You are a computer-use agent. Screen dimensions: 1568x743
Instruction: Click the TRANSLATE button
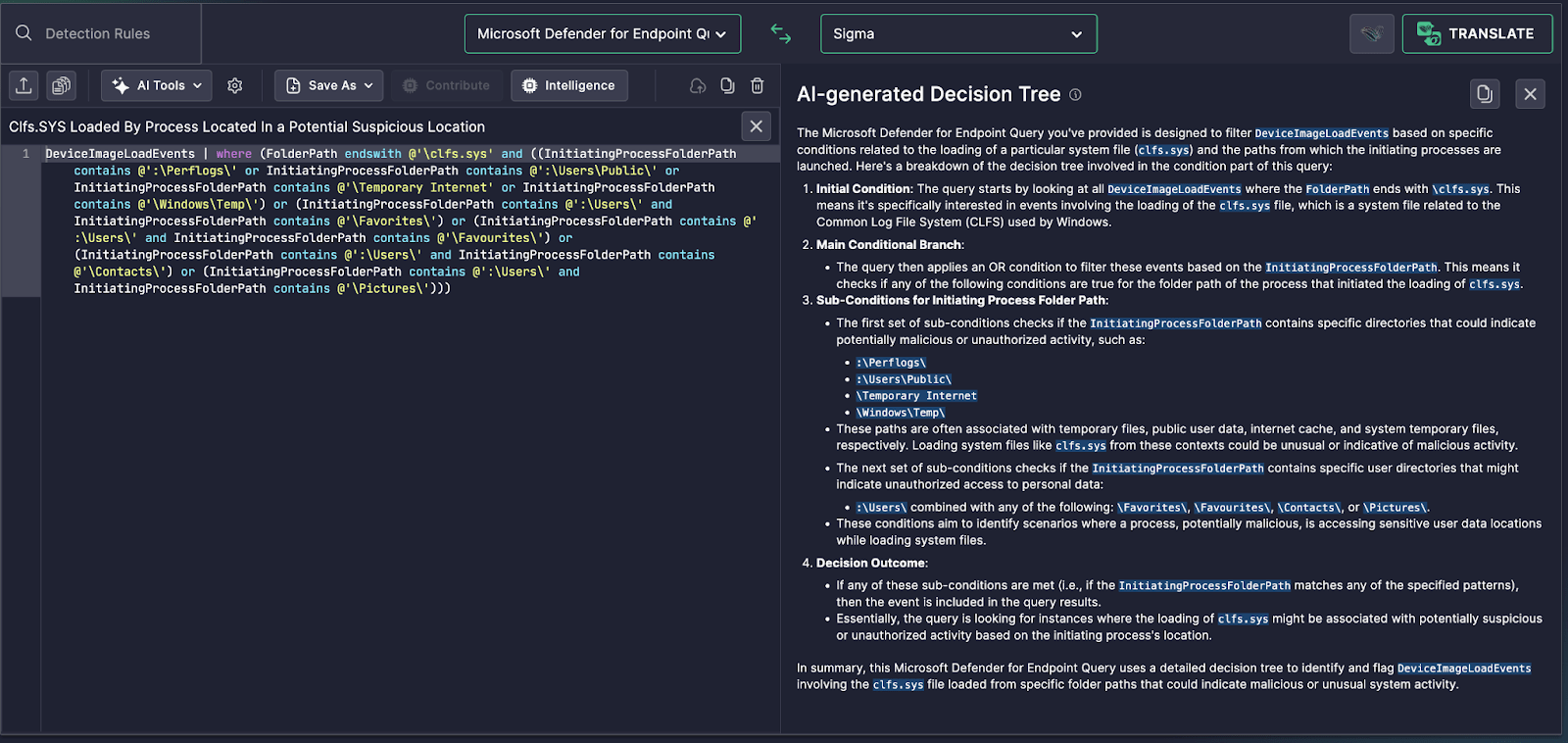(1478, 33)
